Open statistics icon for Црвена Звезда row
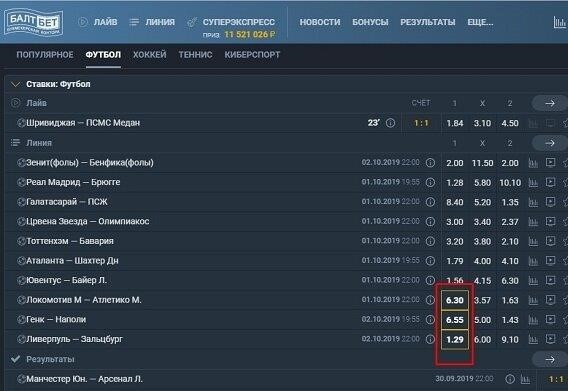The width and height of the screenshot is (568, 391). point(533,221)
